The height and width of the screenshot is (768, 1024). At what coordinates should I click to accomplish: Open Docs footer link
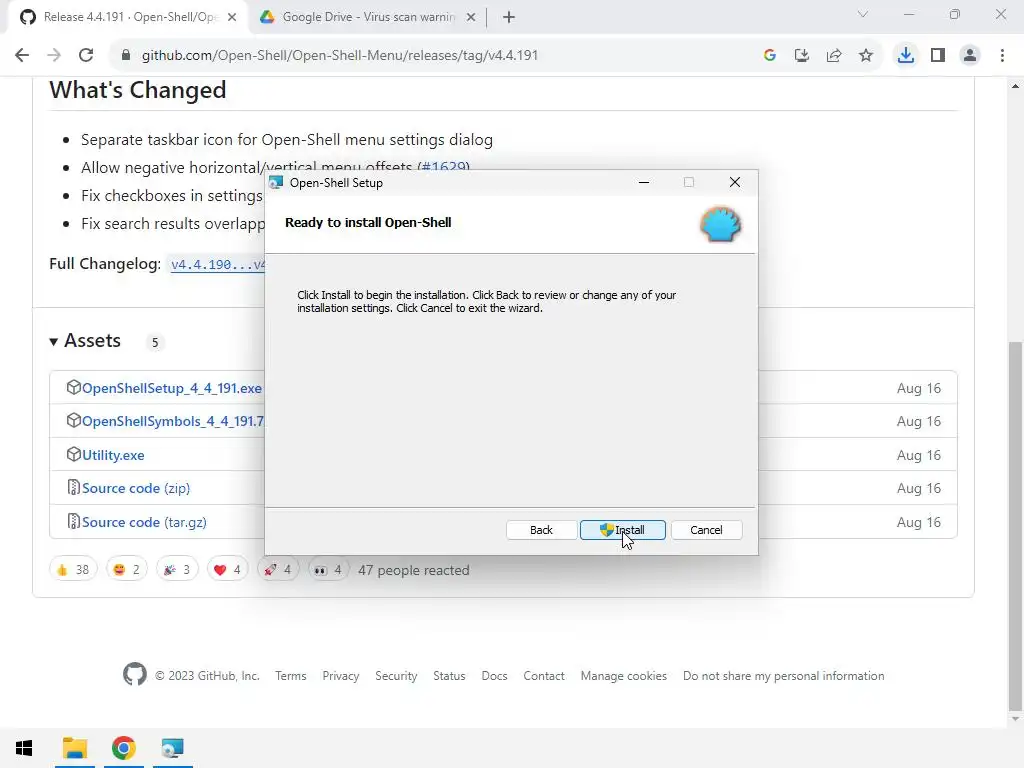tap(494, 676)
